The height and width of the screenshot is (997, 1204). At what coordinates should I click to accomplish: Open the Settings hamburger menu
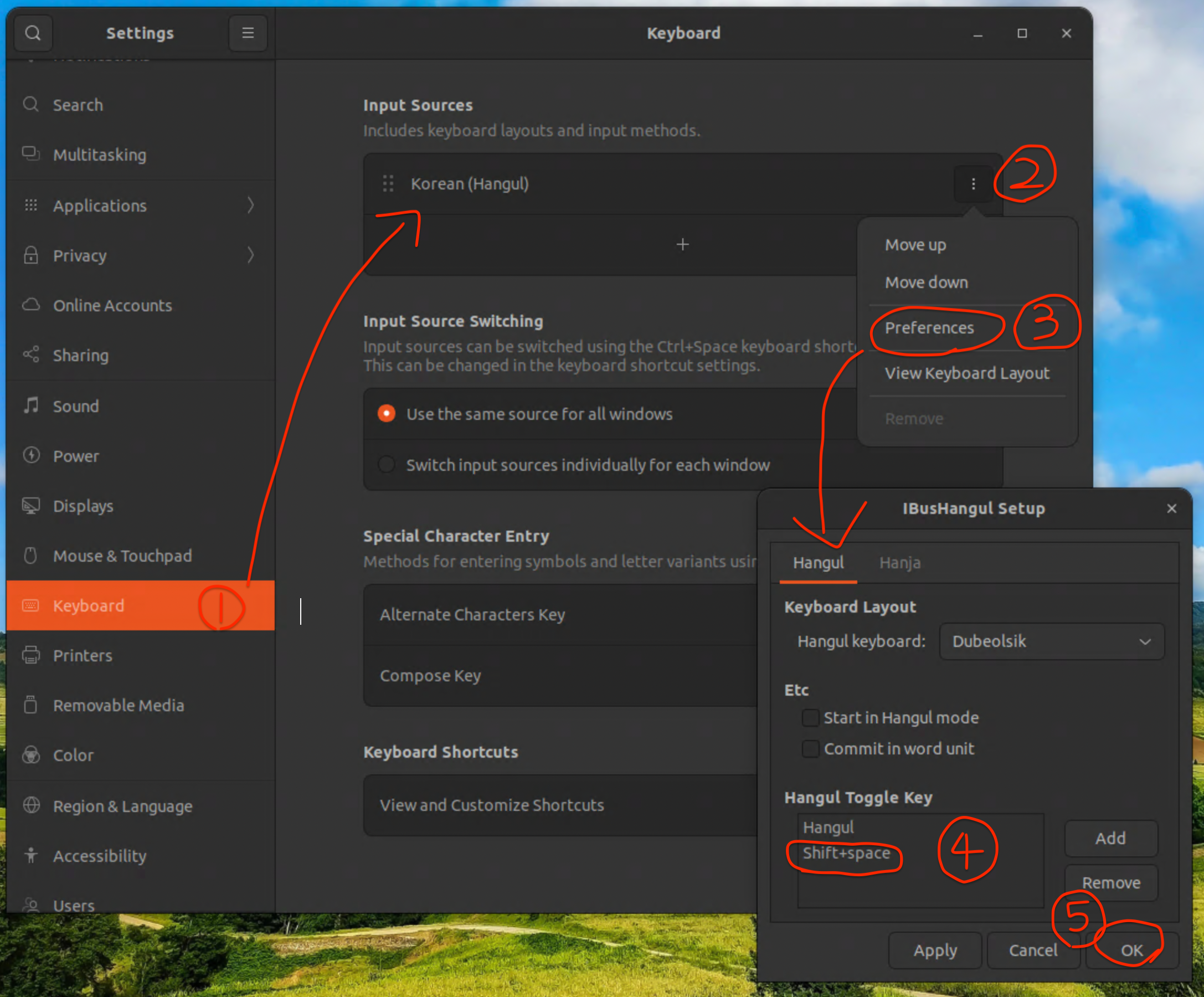(x=248, y=33)
